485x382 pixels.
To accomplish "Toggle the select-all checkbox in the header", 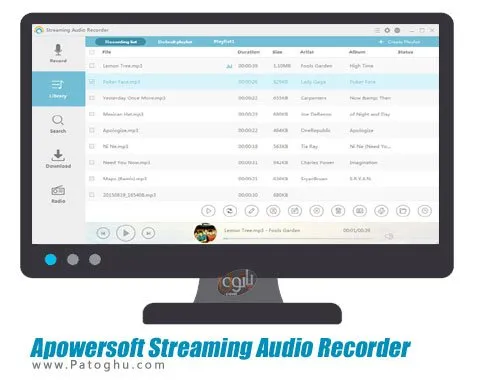I will [92, 52].
